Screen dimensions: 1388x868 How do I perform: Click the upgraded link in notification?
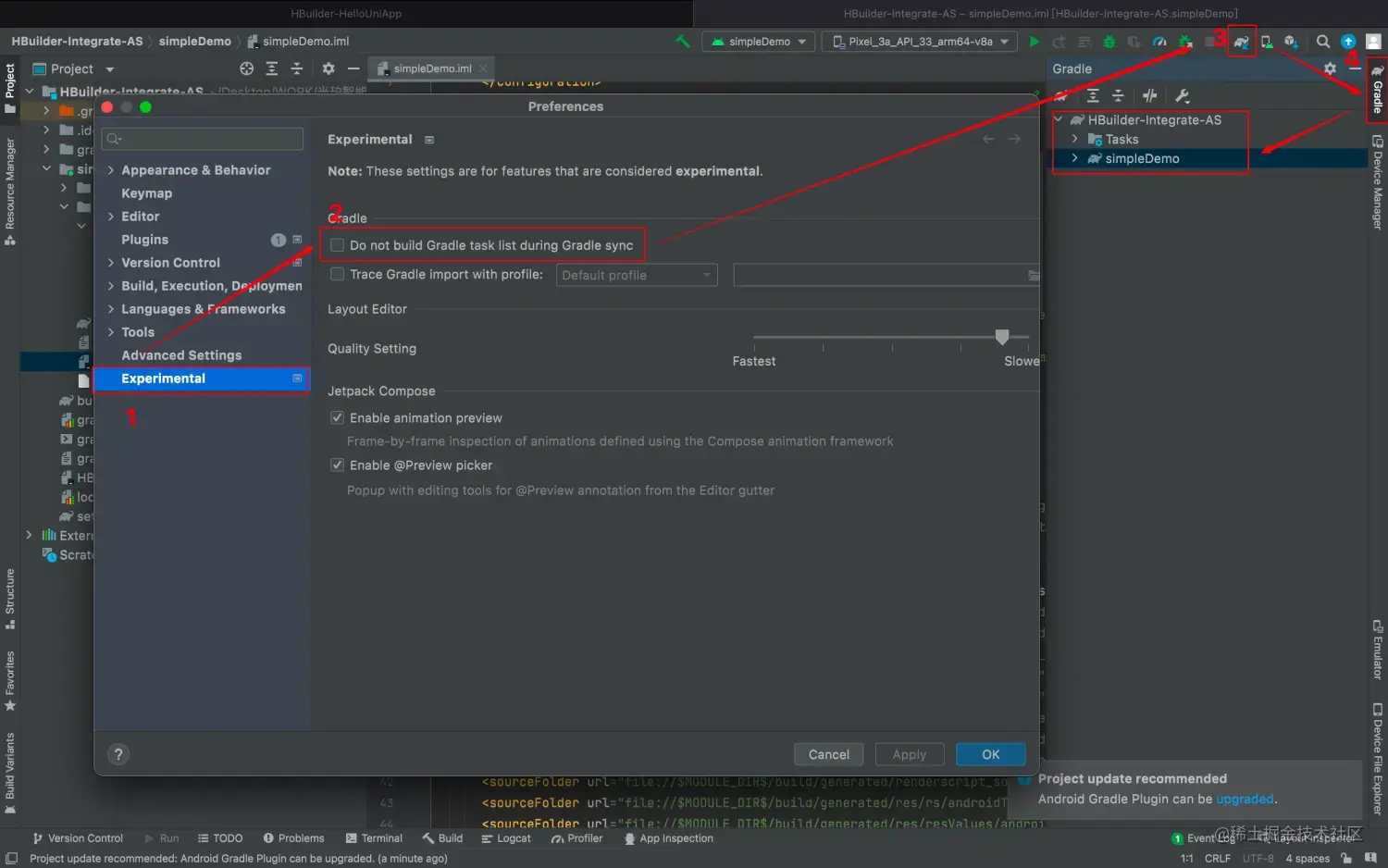(1245, 799)
